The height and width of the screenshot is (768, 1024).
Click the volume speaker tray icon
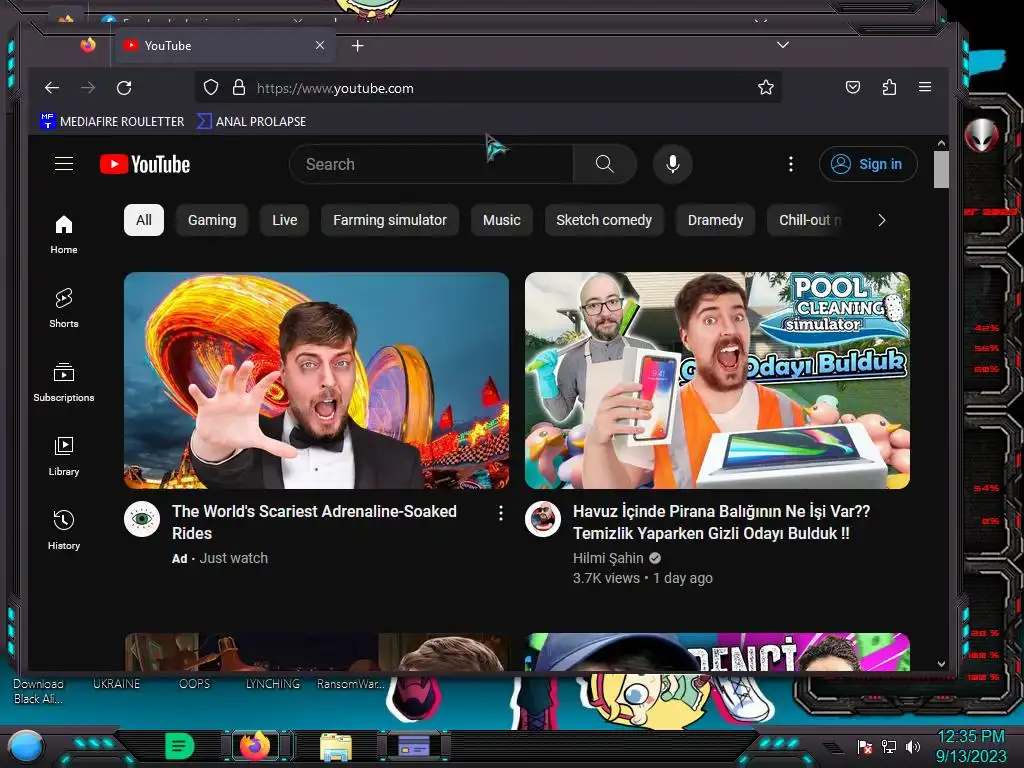point(912,746)
